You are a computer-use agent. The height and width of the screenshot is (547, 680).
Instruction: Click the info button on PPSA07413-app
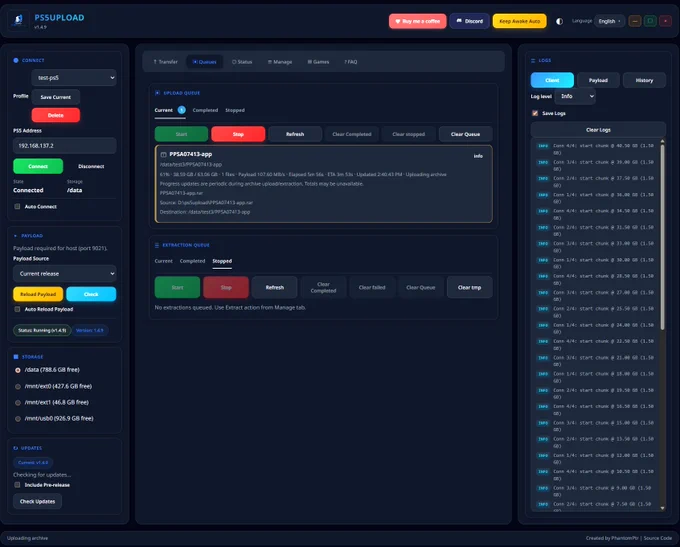tap(478, 156)
